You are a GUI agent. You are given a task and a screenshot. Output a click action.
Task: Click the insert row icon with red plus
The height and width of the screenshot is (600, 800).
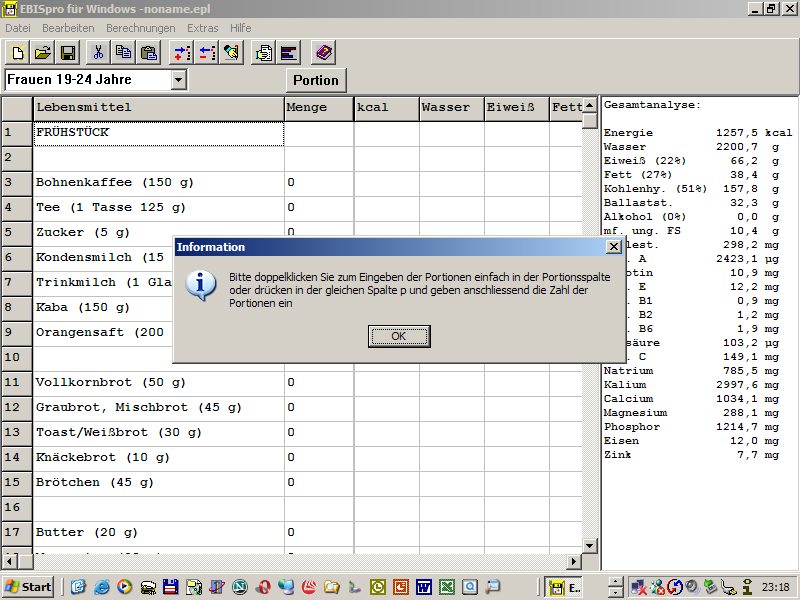tap(181, 53)
